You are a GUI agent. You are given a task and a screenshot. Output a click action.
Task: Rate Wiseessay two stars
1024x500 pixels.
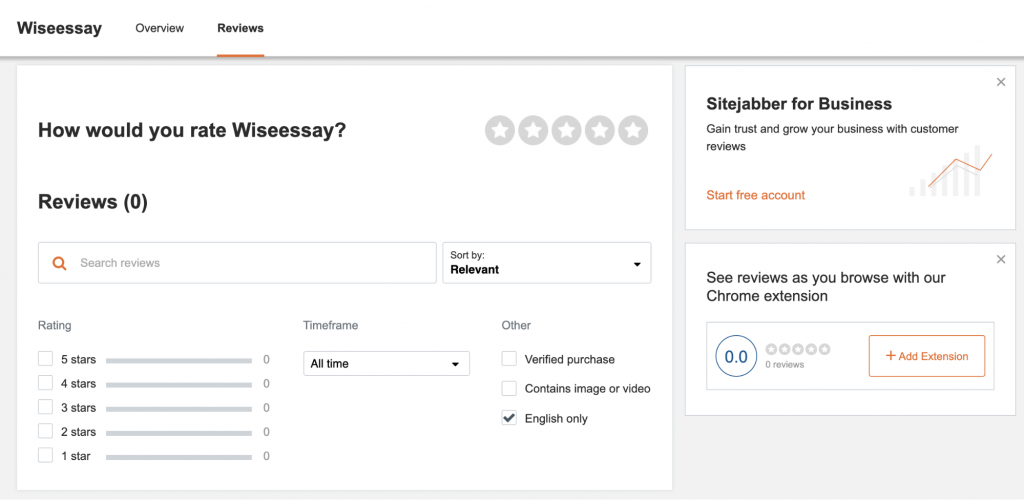tap(534, 131)
